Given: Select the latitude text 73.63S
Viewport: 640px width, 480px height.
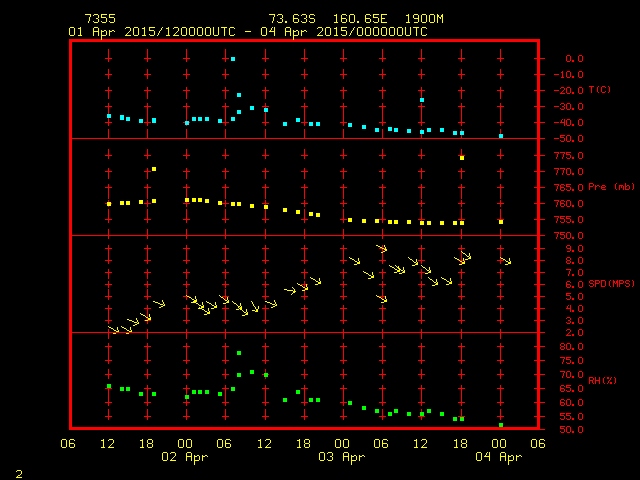Looking at the screenshot, I should [x=292, y=19].
